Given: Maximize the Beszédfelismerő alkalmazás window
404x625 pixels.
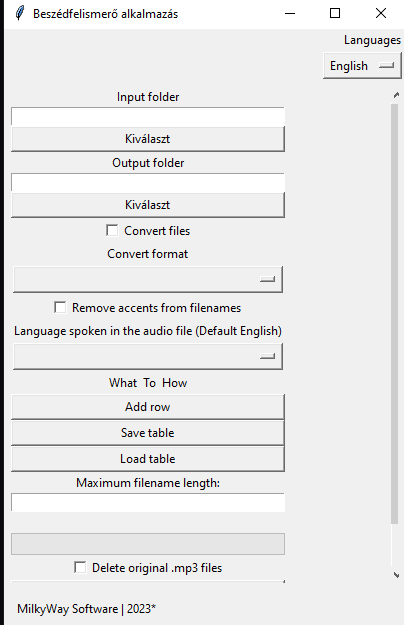Looking at the screenshot, I should (335, 14).
